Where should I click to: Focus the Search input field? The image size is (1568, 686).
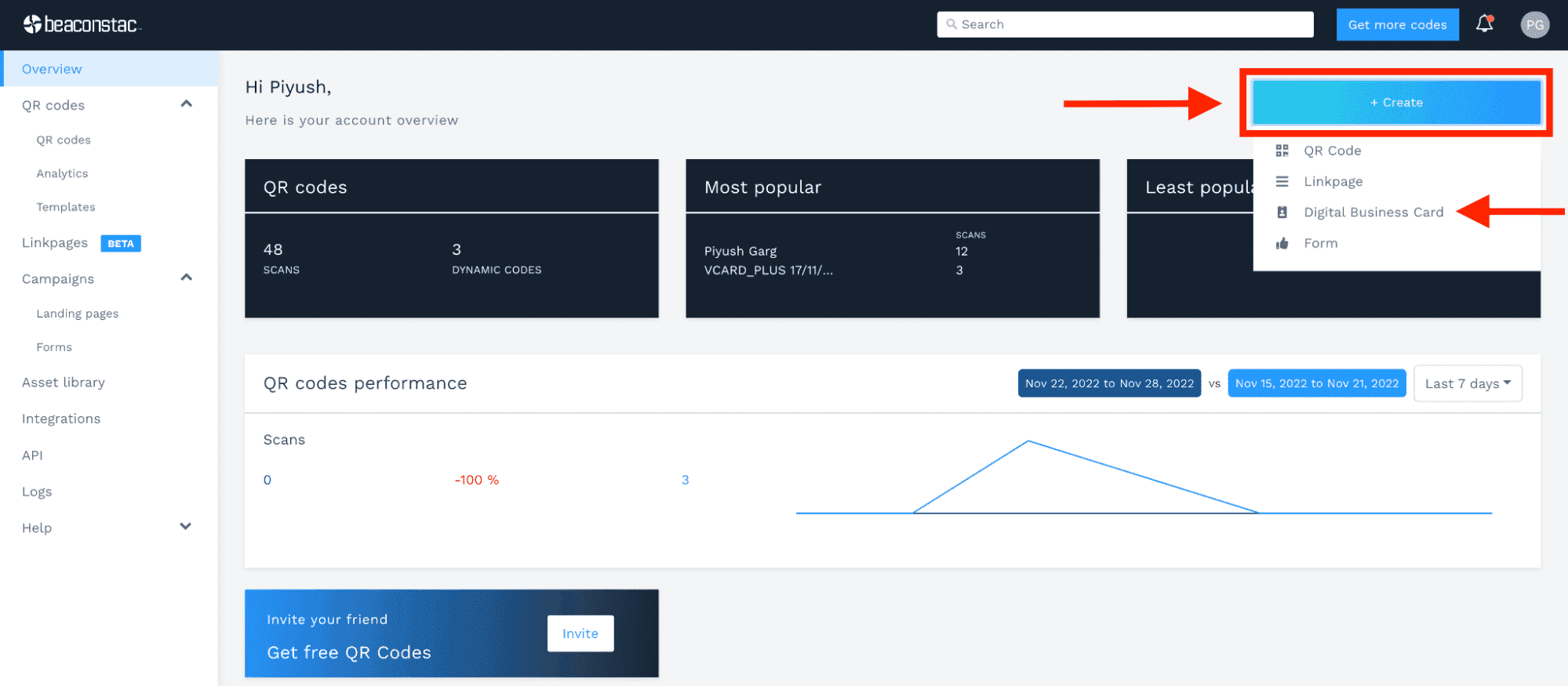point(1125,24)
